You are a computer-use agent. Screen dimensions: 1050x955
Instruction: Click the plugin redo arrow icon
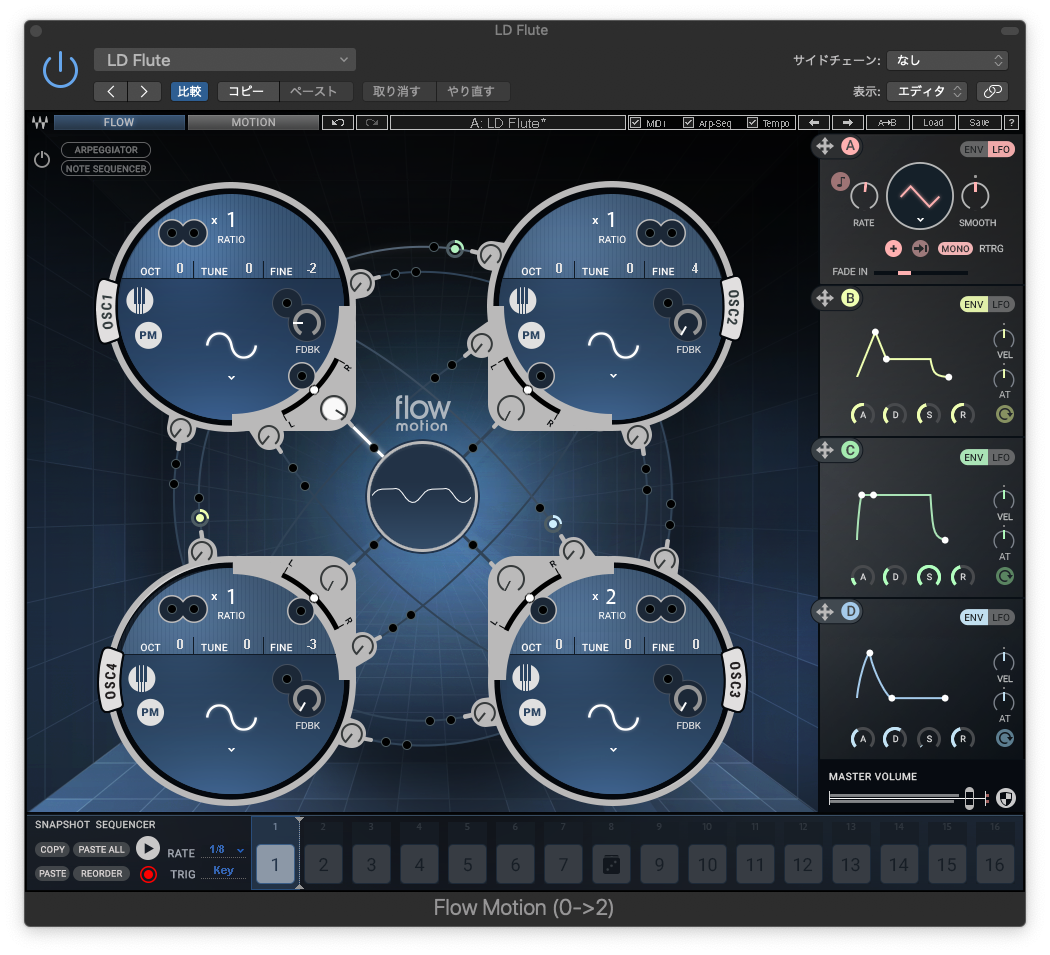click(372, 123)
